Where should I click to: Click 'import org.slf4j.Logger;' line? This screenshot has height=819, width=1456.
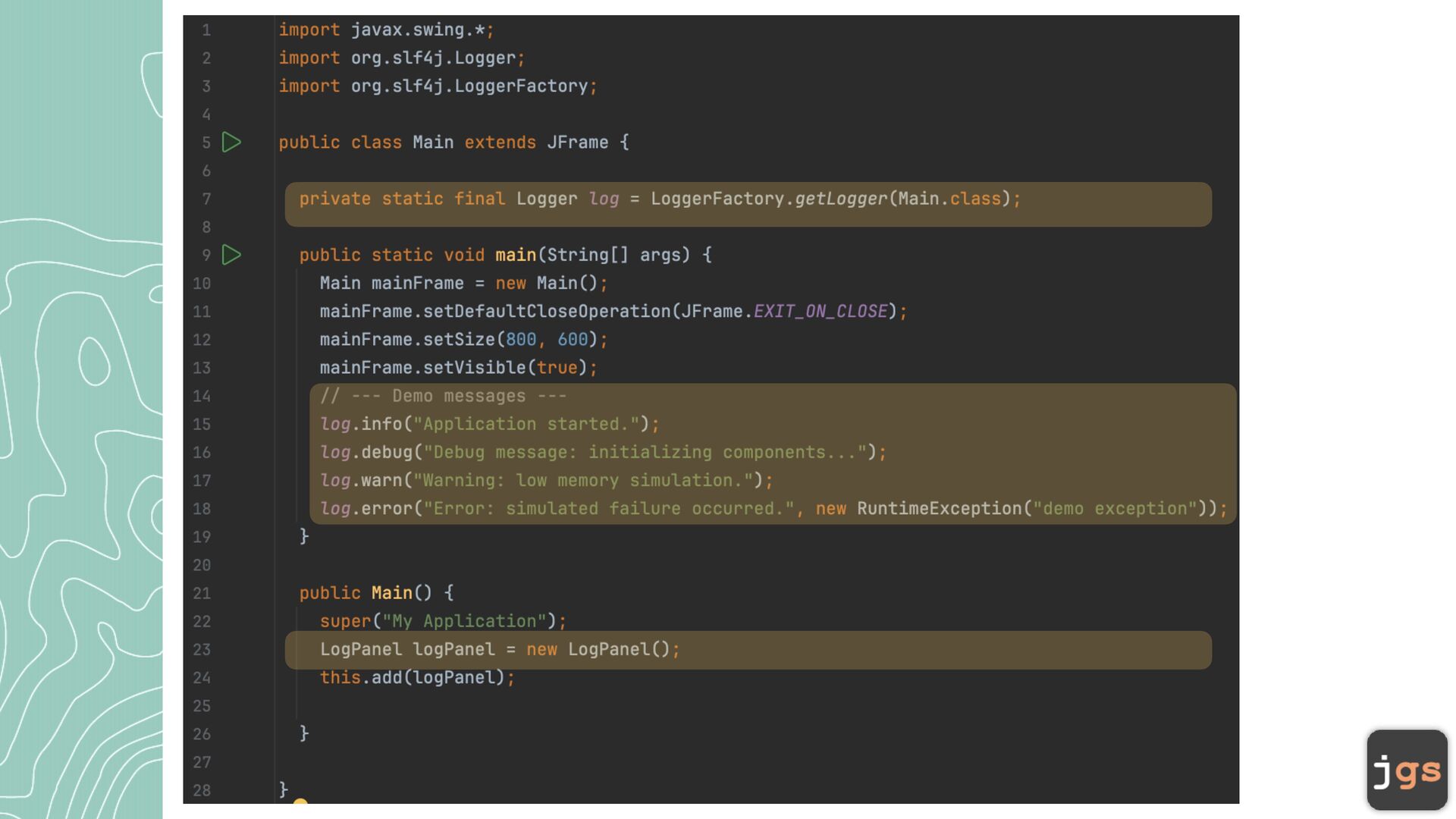point(401,58)
